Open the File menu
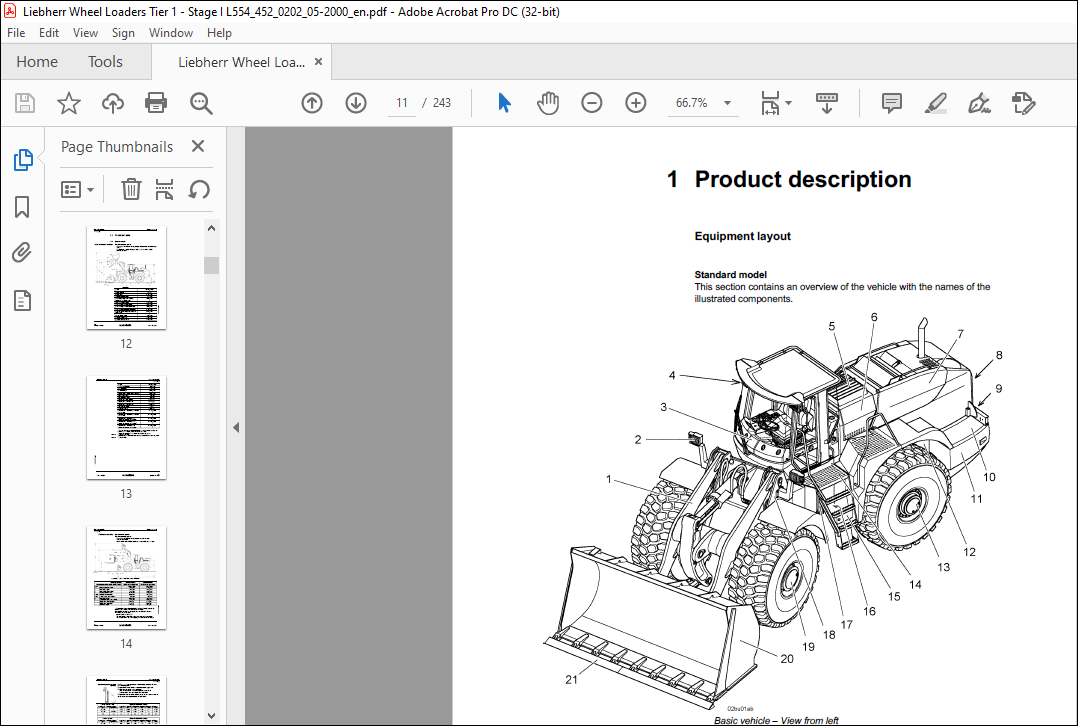 (x=16, y=32)
